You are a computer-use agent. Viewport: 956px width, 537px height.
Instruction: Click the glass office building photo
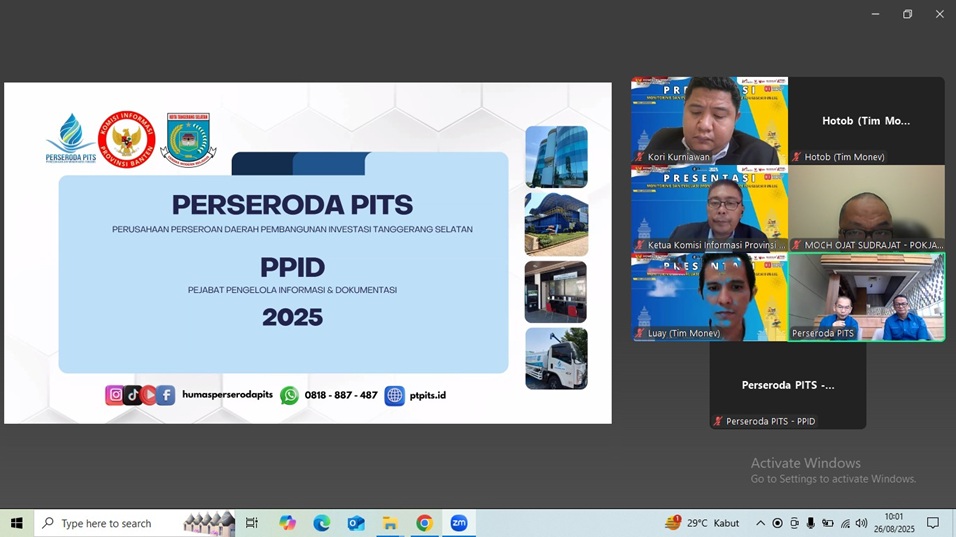[557, 157]
